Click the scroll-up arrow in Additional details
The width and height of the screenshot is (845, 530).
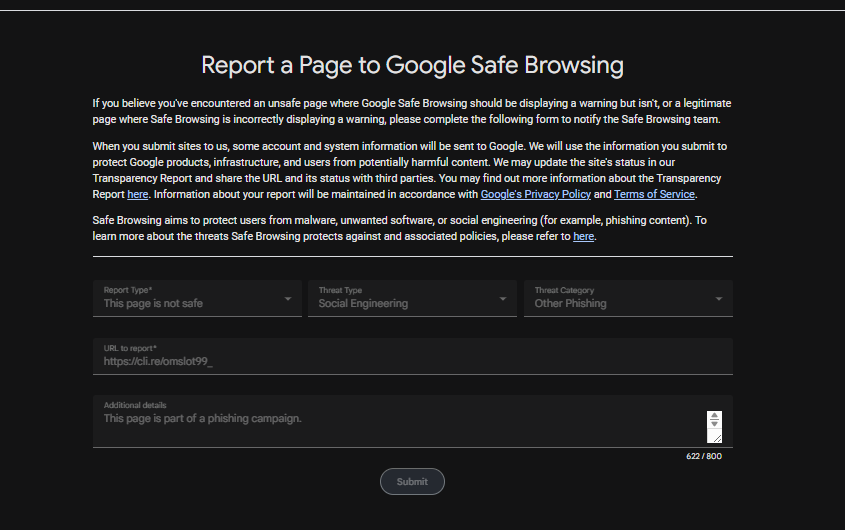pos(714,416)
